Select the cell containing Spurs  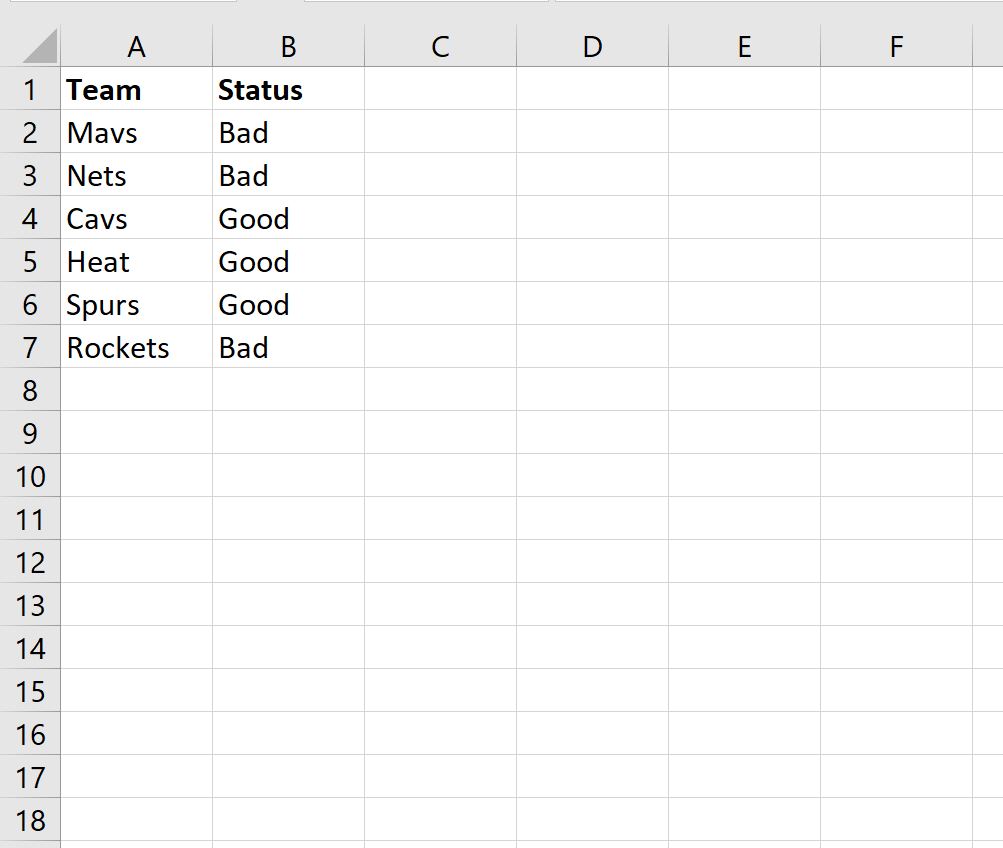136,304
